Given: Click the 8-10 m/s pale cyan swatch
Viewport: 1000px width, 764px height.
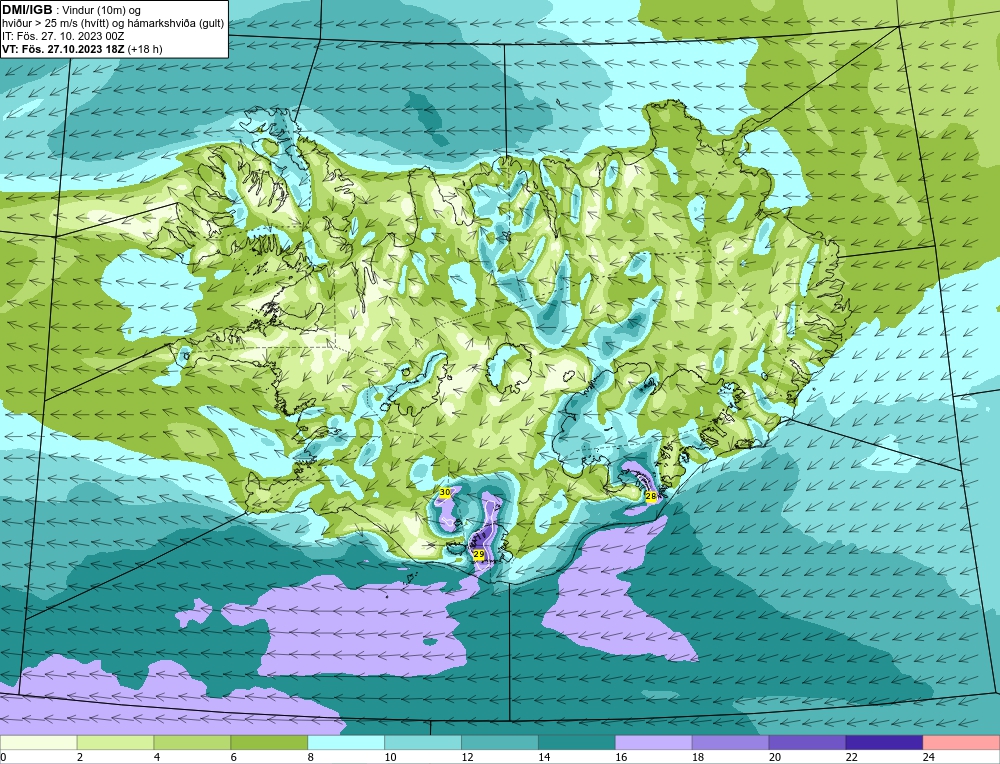Looking at the screenshot, I should 346,743.
